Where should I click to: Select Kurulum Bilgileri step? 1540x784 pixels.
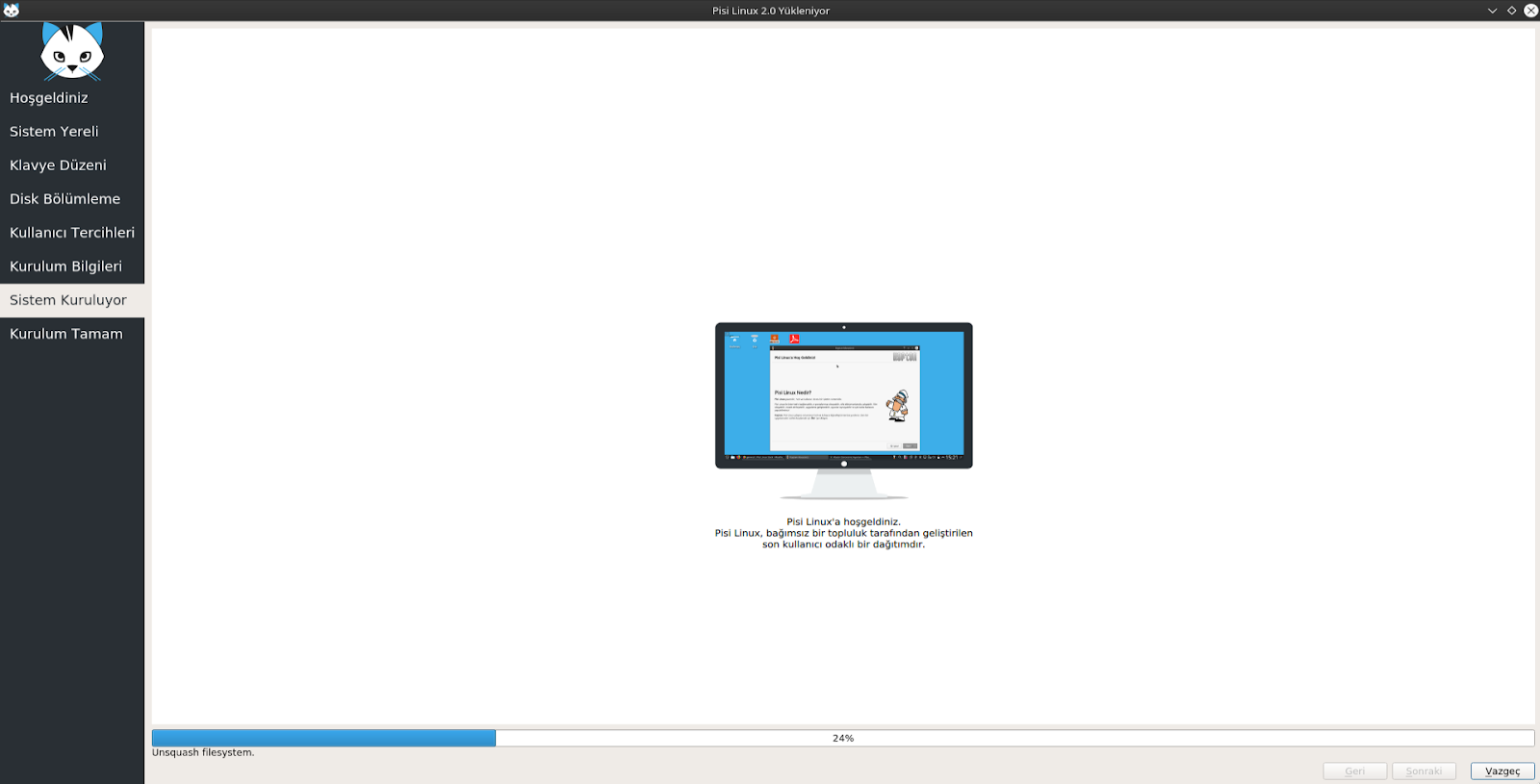[72, 266]
